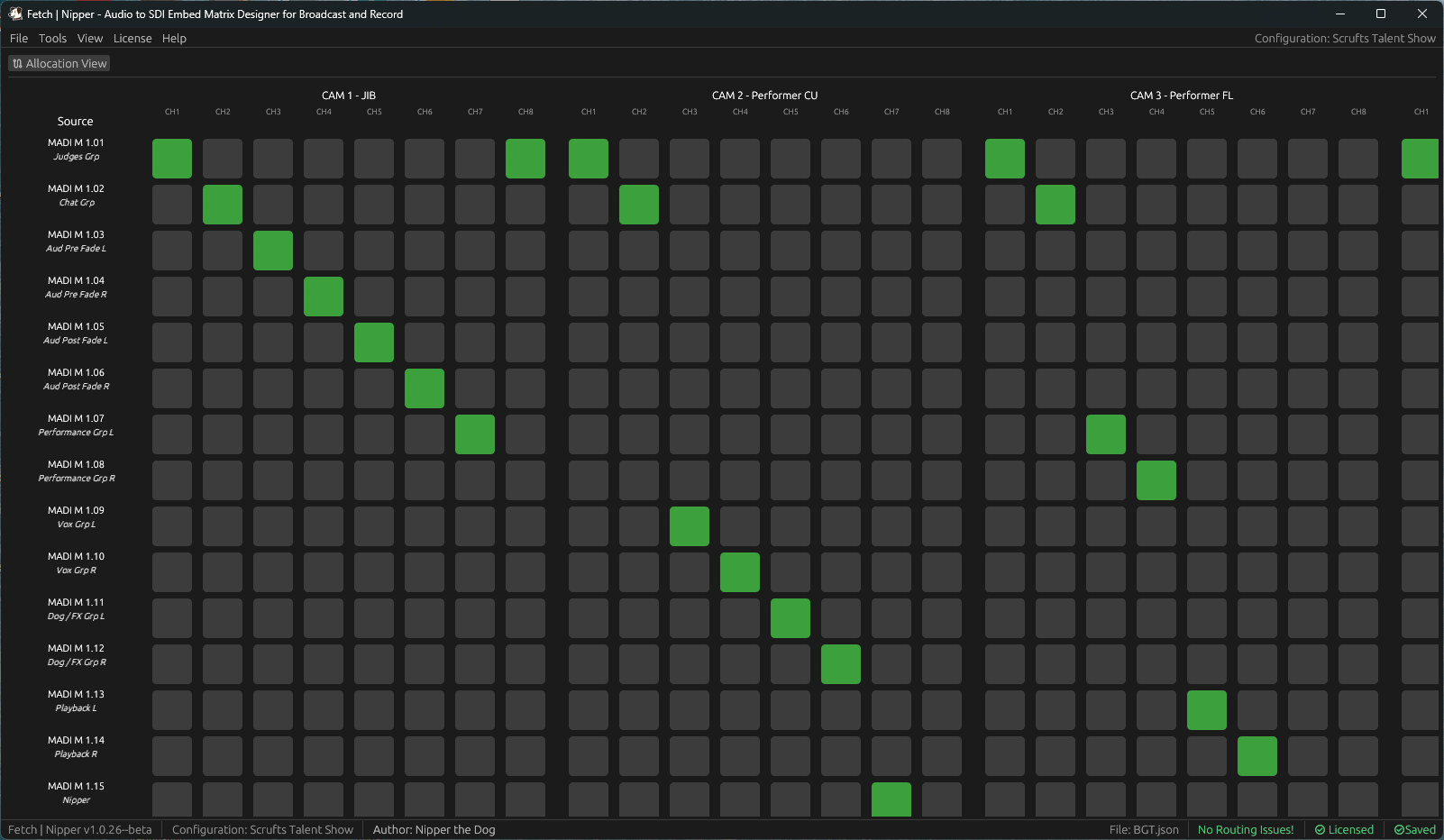Viewport: 1444px width, 840px height.
Task: Disable Chat Grp routing on CAM 2 CH2
Action: [x=639, y=205]
